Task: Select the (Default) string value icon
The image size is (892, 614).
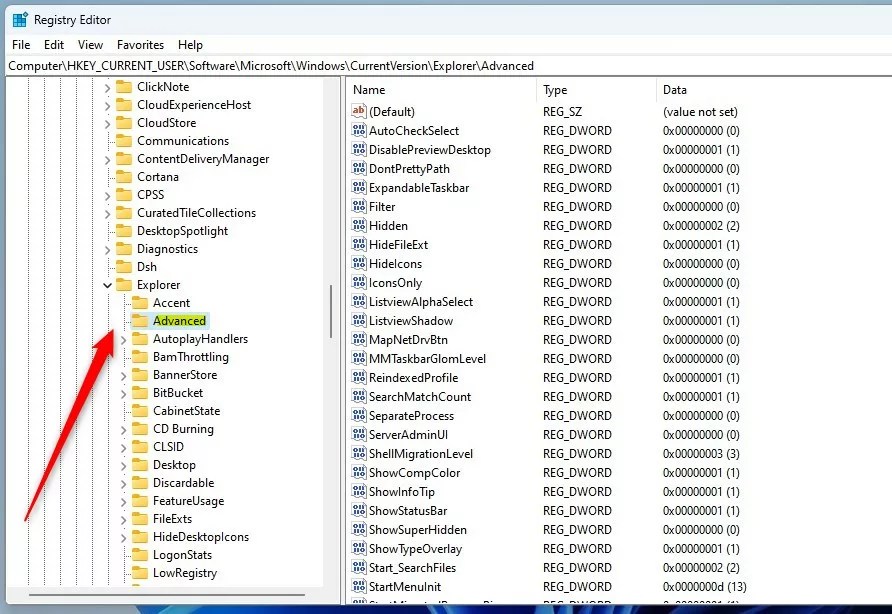Action: [358, 111]
